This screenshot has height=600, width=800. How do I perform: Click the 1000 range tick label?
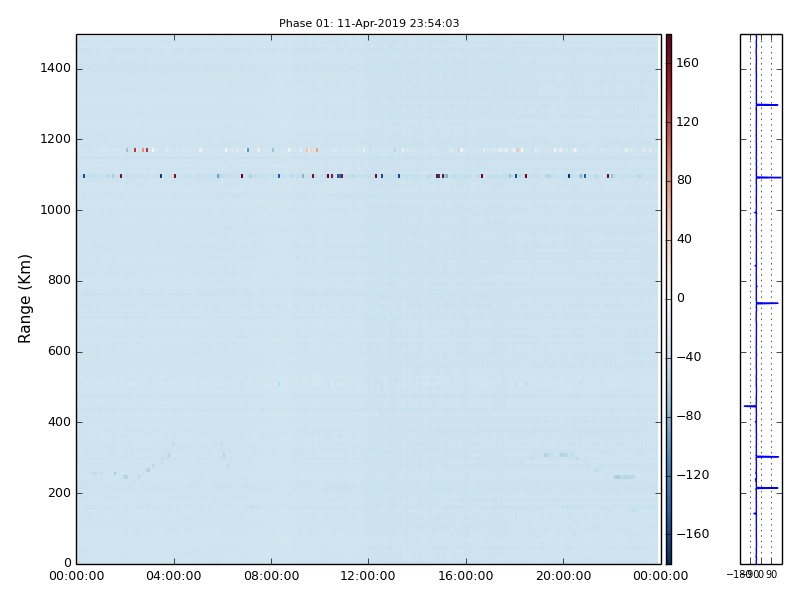(x=56, y=210)
